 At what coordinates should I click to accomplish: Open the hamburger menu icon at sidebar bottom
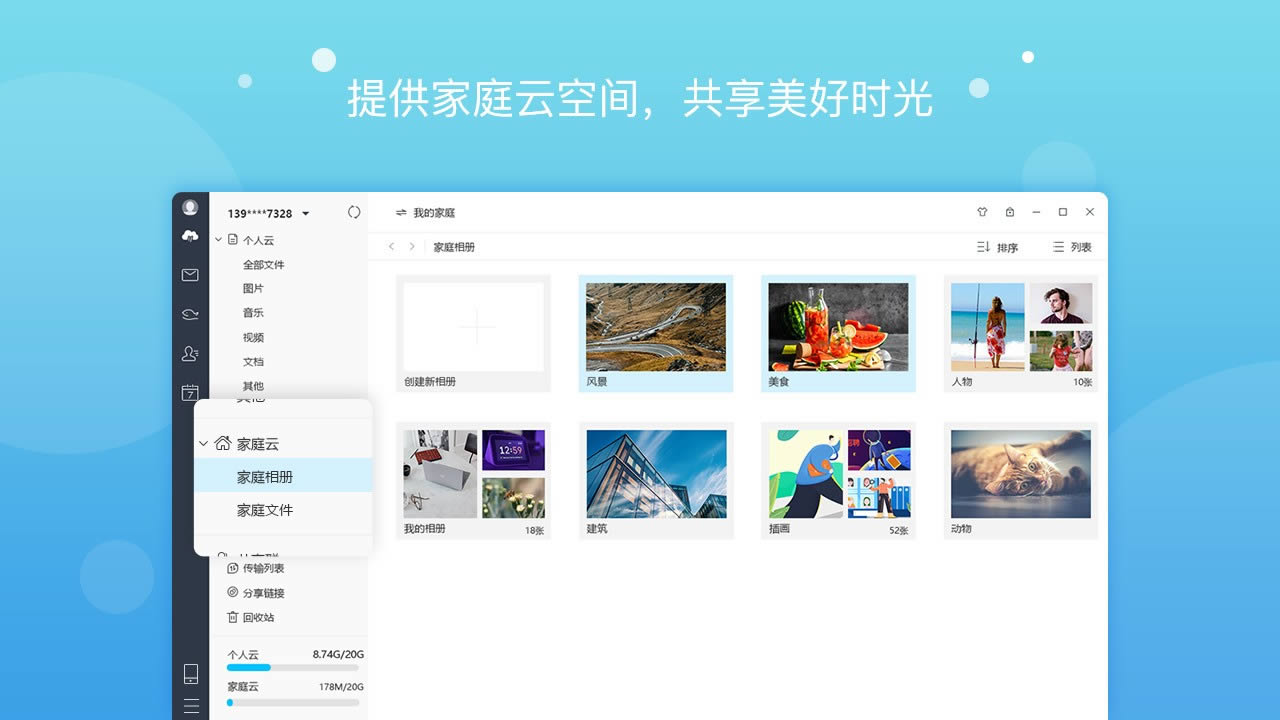[x=190, y=705]
